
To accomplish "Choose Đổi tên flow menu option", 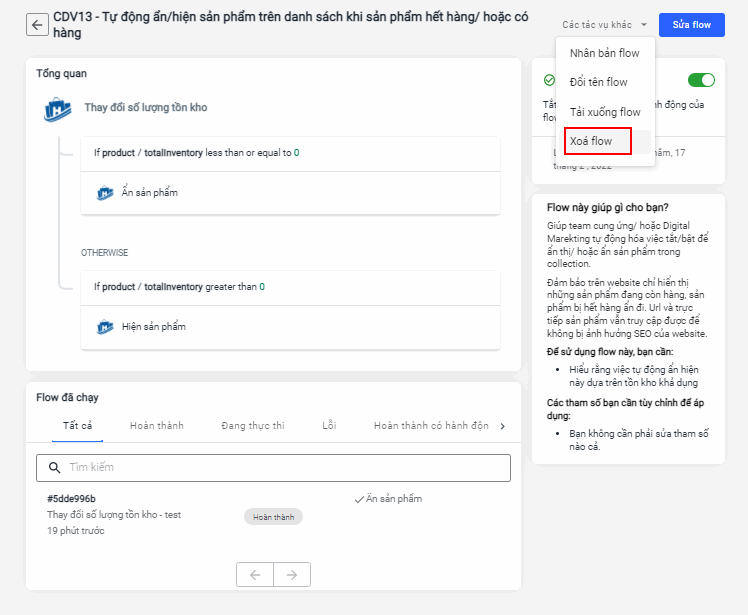I will coord(598,82).
